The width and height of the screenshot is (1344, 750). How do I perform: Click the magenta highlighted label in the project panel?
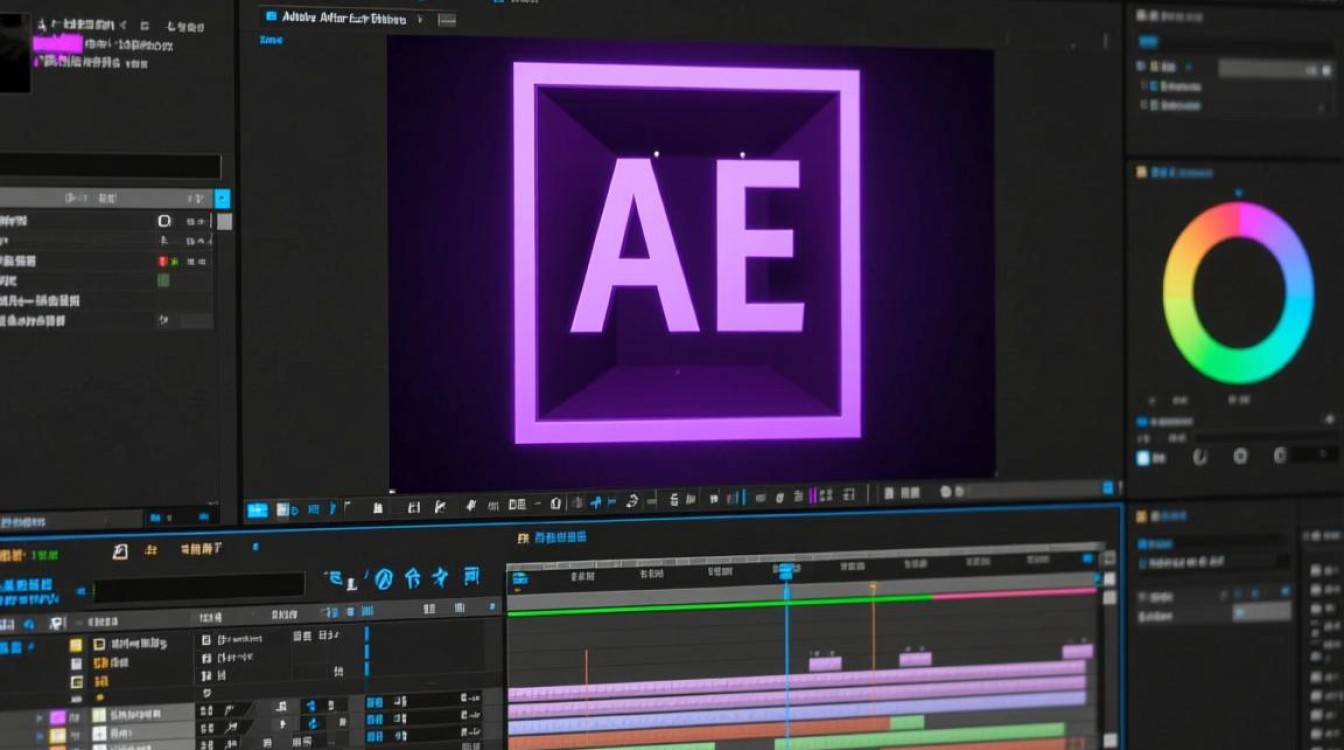pos(57,44)
